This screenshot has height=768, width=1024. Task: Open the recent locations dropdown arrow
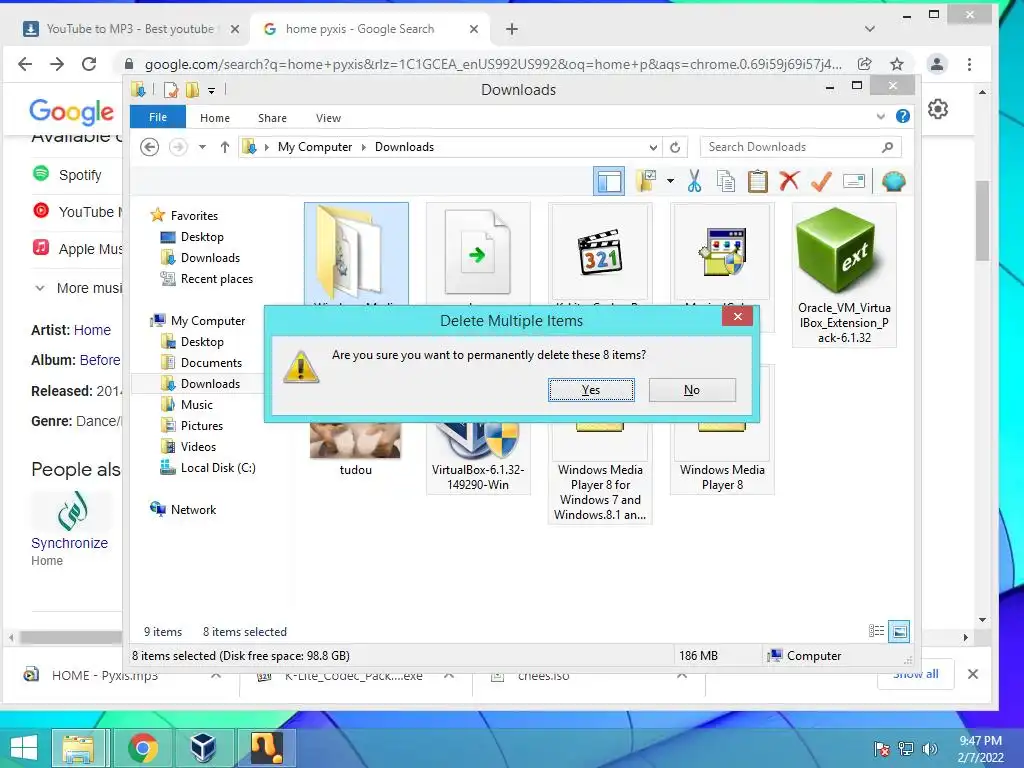[x=202, y=147]
